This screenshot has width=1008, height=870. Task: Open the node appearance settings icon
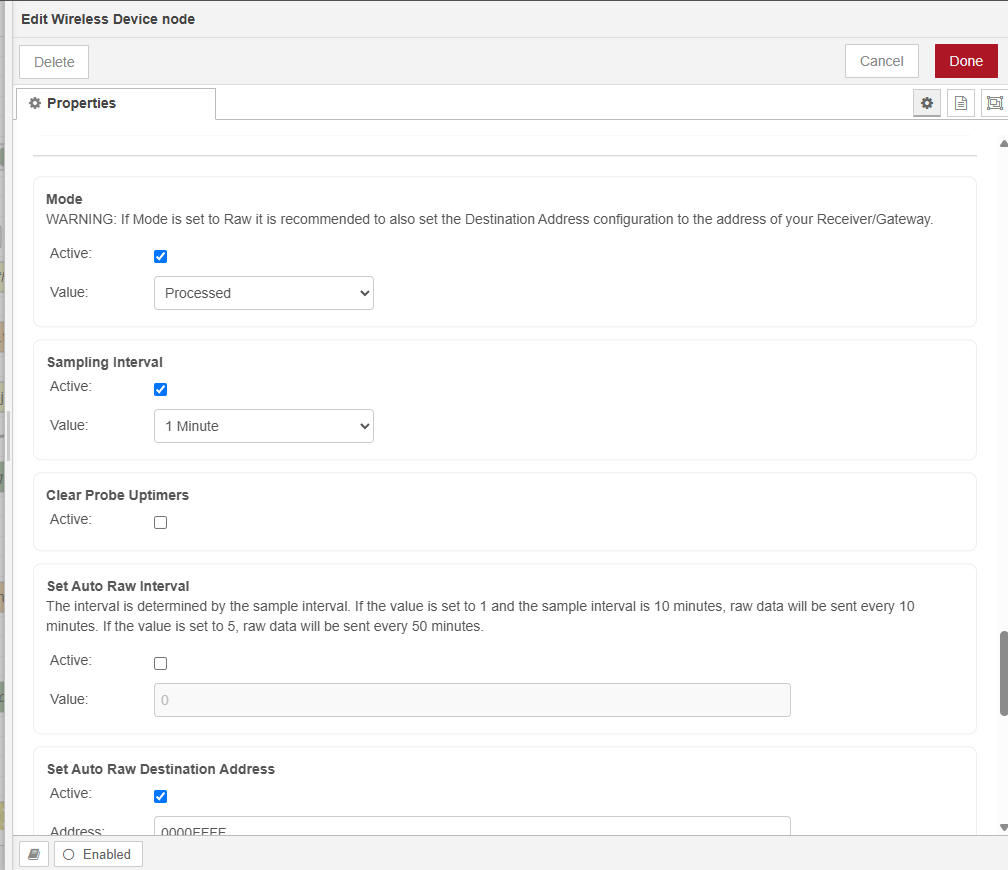coord(993,103)
